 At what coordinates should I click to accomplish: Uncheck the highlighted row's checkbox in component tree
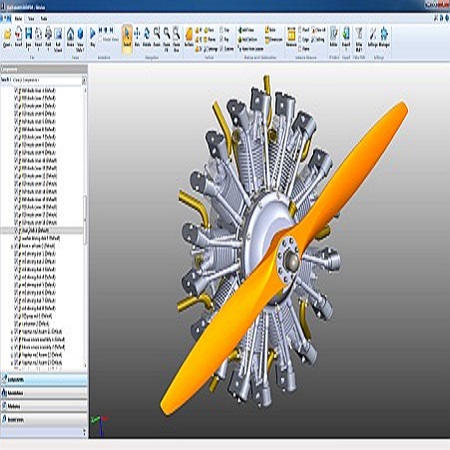tap(16, 230)
